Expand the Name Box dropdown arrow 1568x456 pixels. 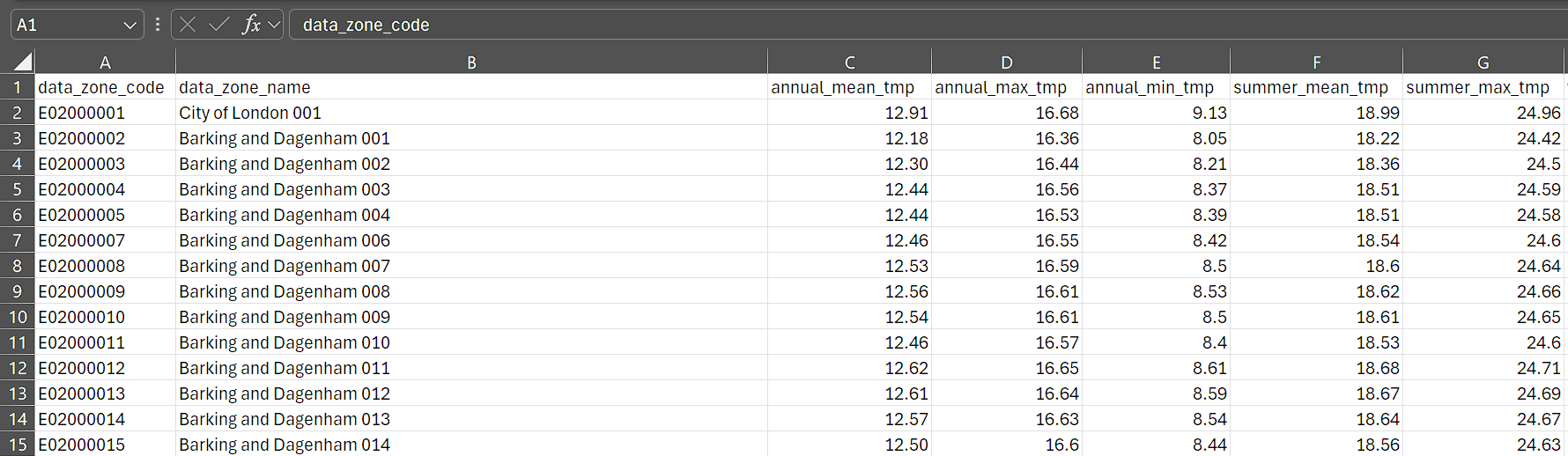pos(129,26)
